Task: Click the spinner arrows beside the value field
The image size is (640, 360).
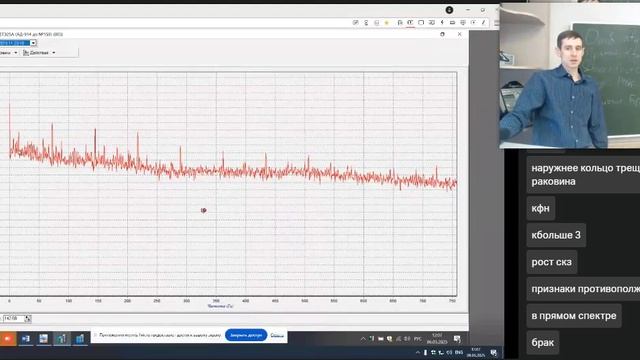Action: pyautogui.click(x=28, y=318)
